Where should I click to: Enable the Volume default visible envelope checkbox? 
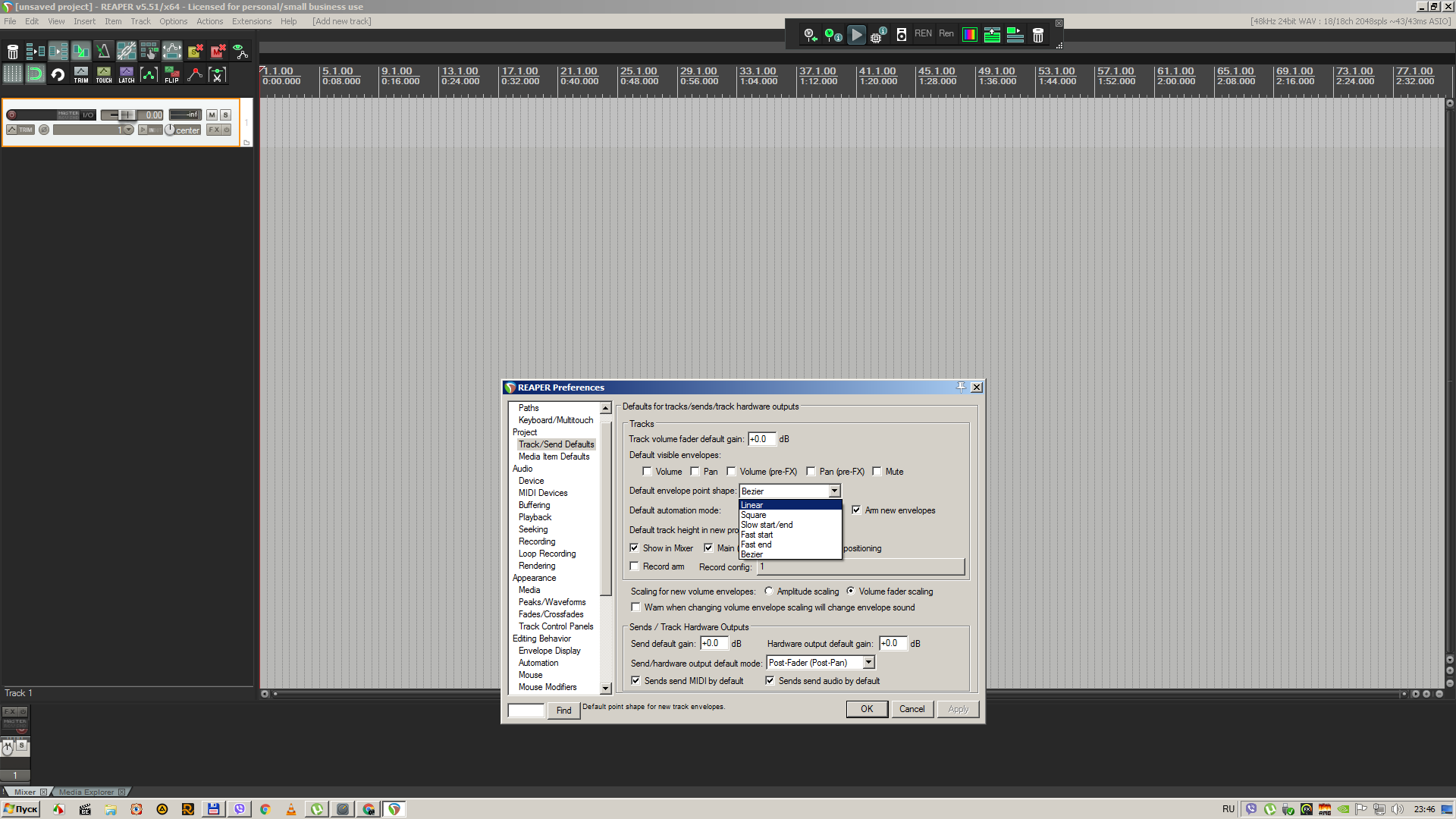pos(647,472)
